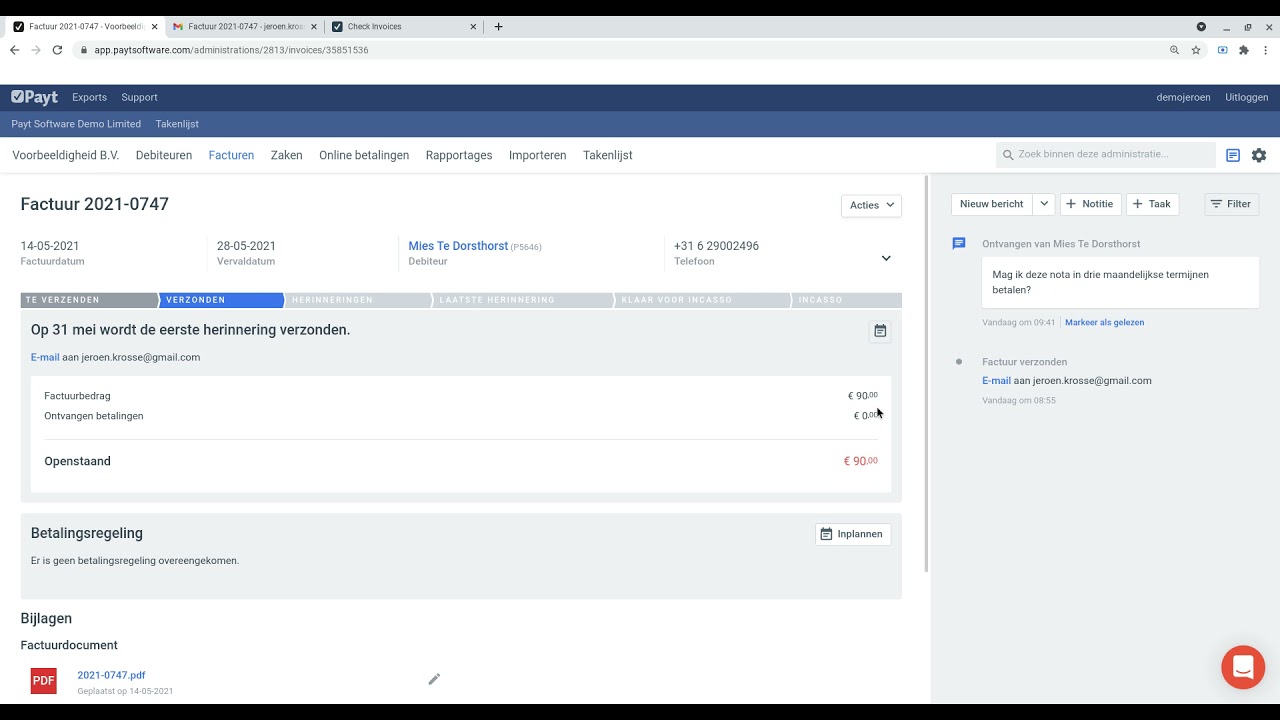Open debtor Mies Te Dorsthorst
Image resolution: width=1280 pixels, height=720 pixels.
(458, 246)
